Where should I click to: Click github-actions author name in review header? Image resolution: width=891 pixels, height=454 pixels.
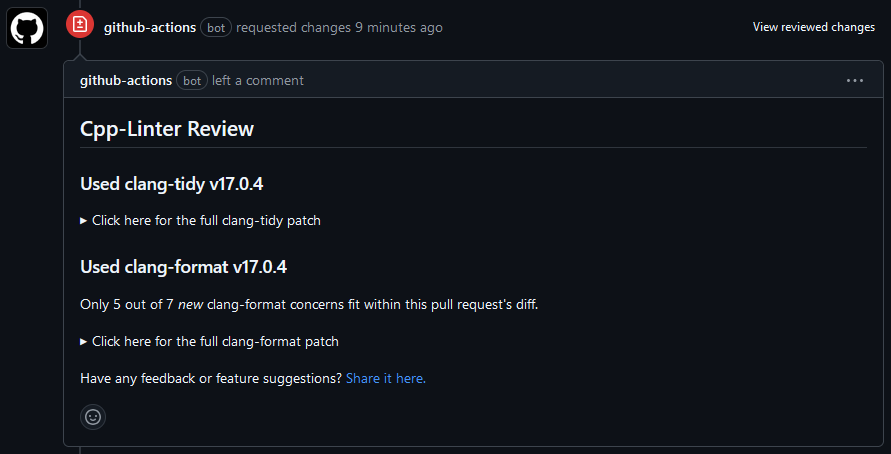(x=150, y=27)
